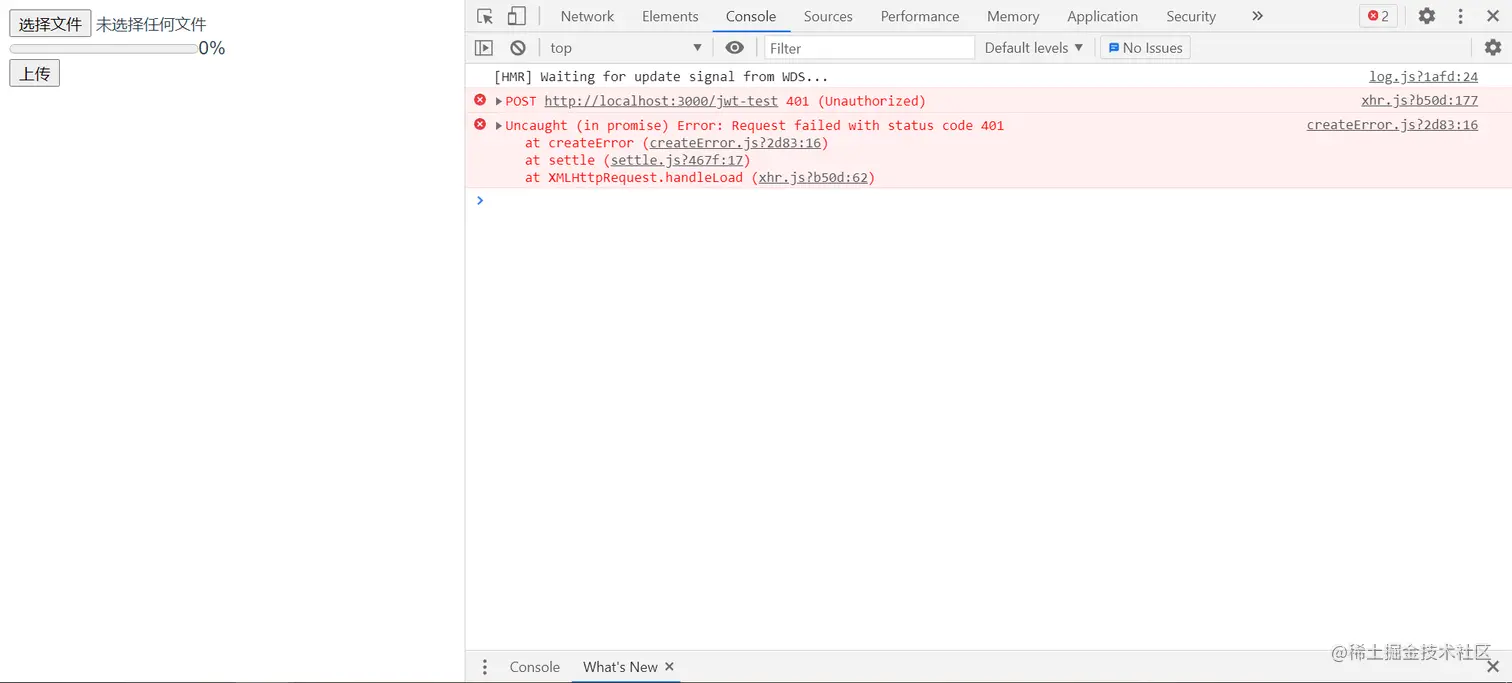This screenshot has width=1512, height=683.
Task: Open the DevTools three-dot customize menu
Action: coord(1461,16)
